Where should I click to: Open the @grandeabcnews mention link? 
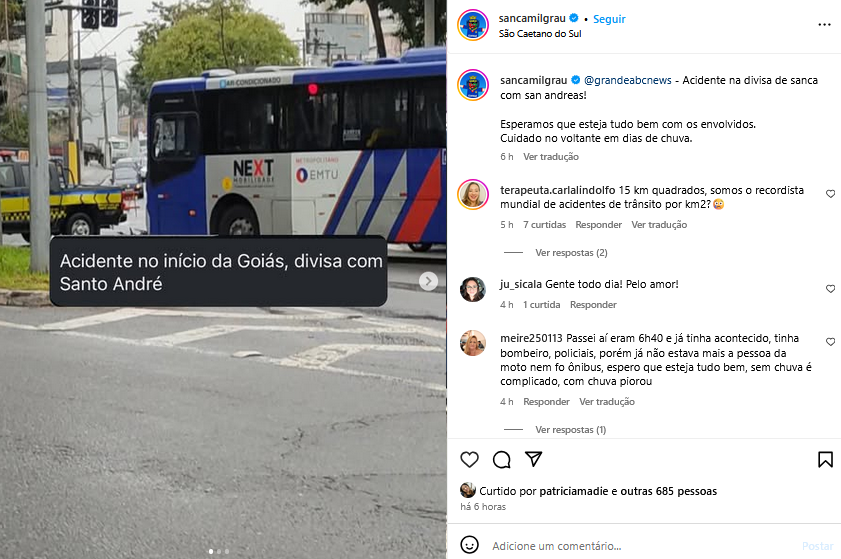pos(628,80)
